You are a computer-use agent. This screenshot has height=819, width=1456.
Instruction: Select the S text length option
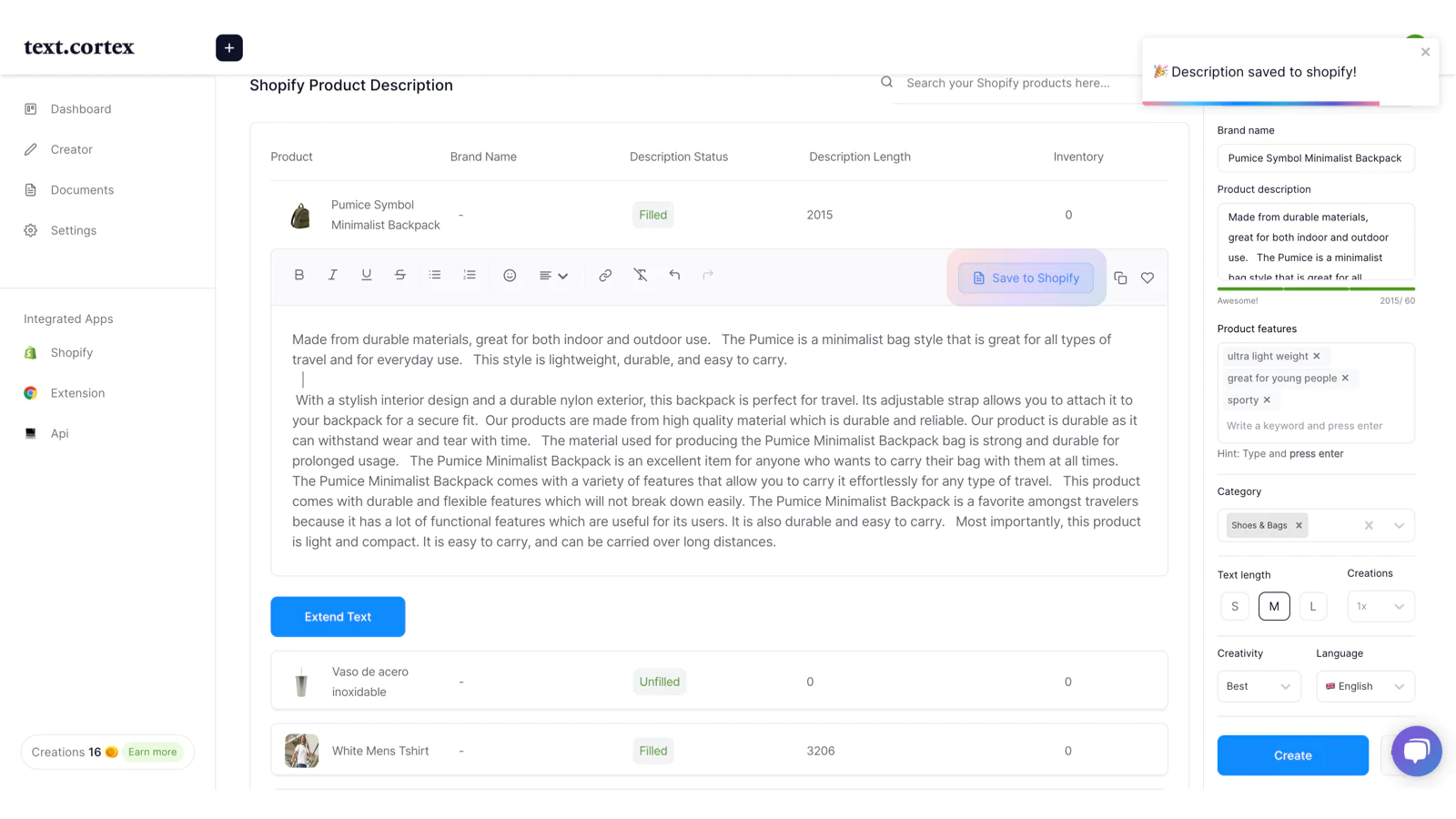(x=1235, y=606)
